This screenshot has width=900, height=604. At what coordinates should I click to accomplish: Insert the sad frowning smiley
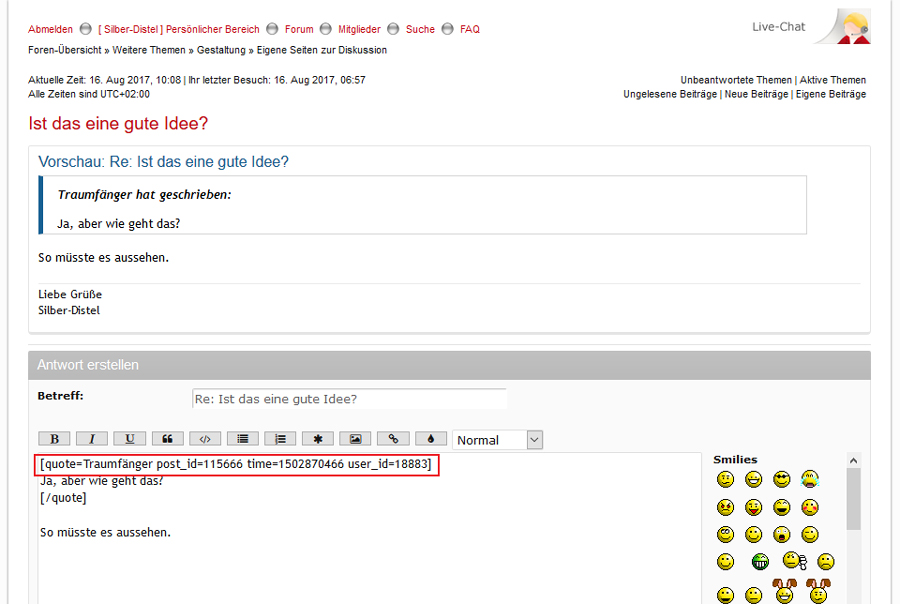tap(826, 562)
